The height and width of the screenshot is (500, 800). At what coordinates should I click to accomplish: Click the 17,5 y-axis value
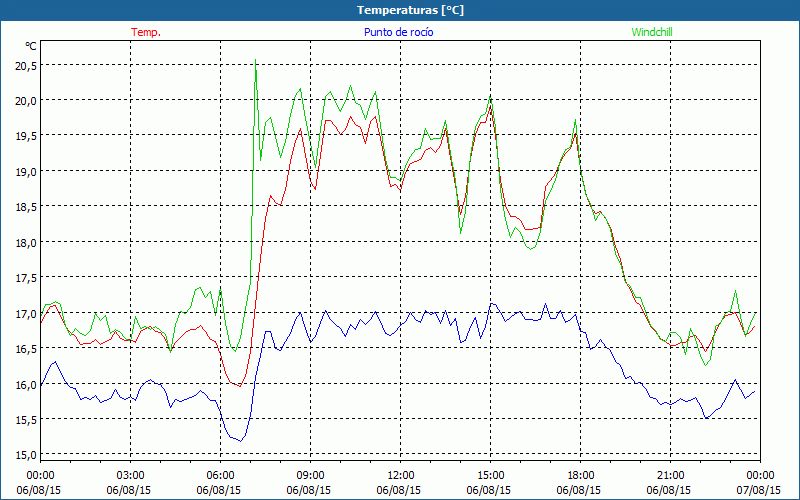pos(26,278)
